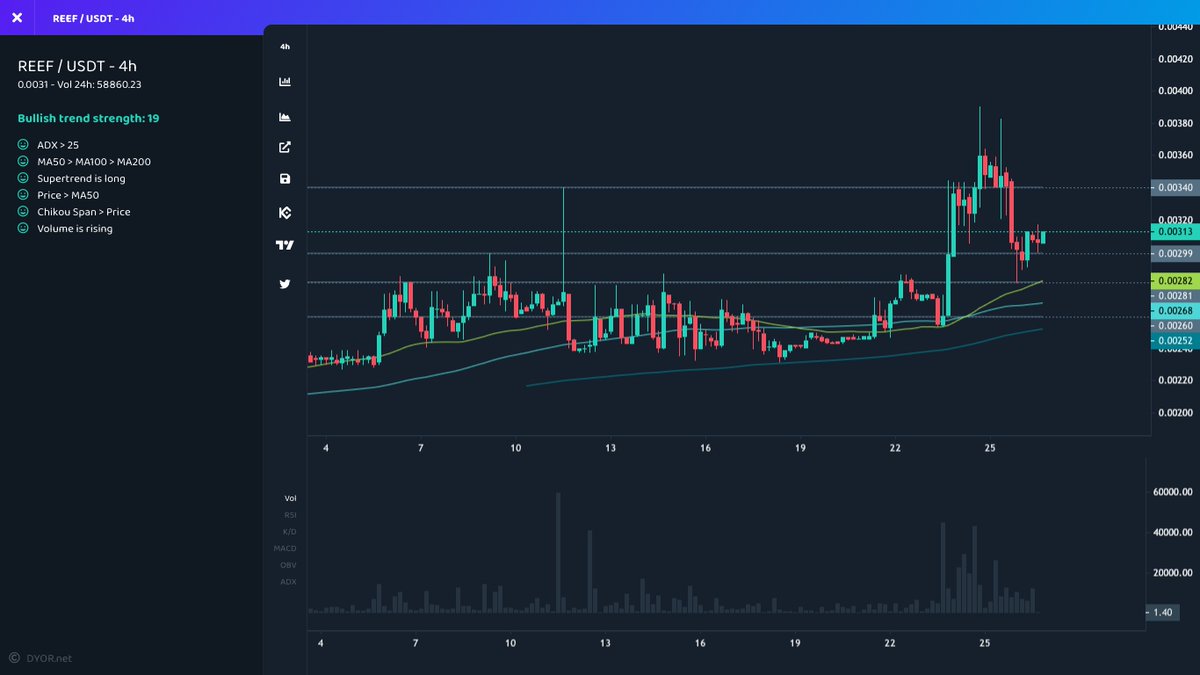Click 'Volume is rising' condition
Image resolution: width=1200 pixels, height=675 pixels.
[x=75, y=229]
